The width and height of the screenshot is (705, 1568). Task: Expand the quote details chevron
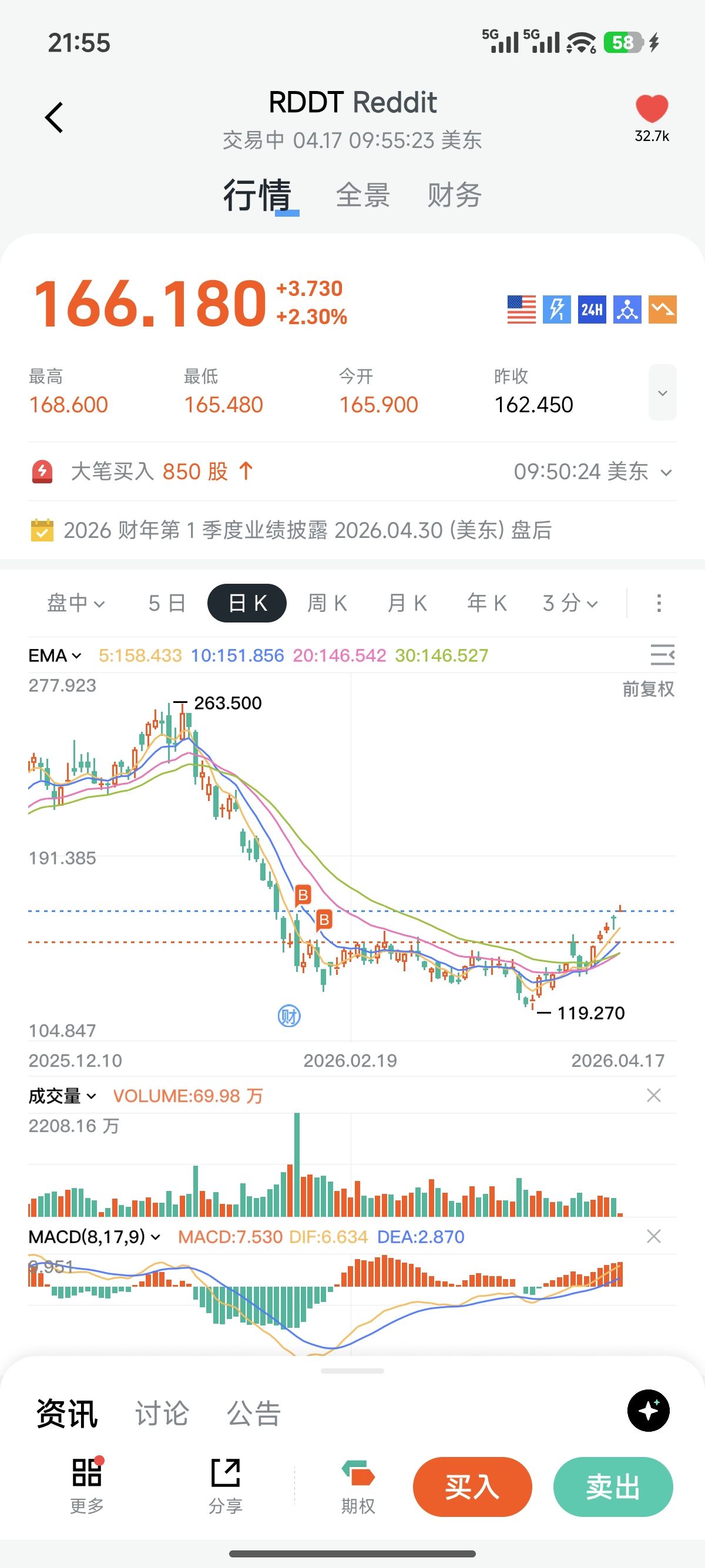point(662,393)
